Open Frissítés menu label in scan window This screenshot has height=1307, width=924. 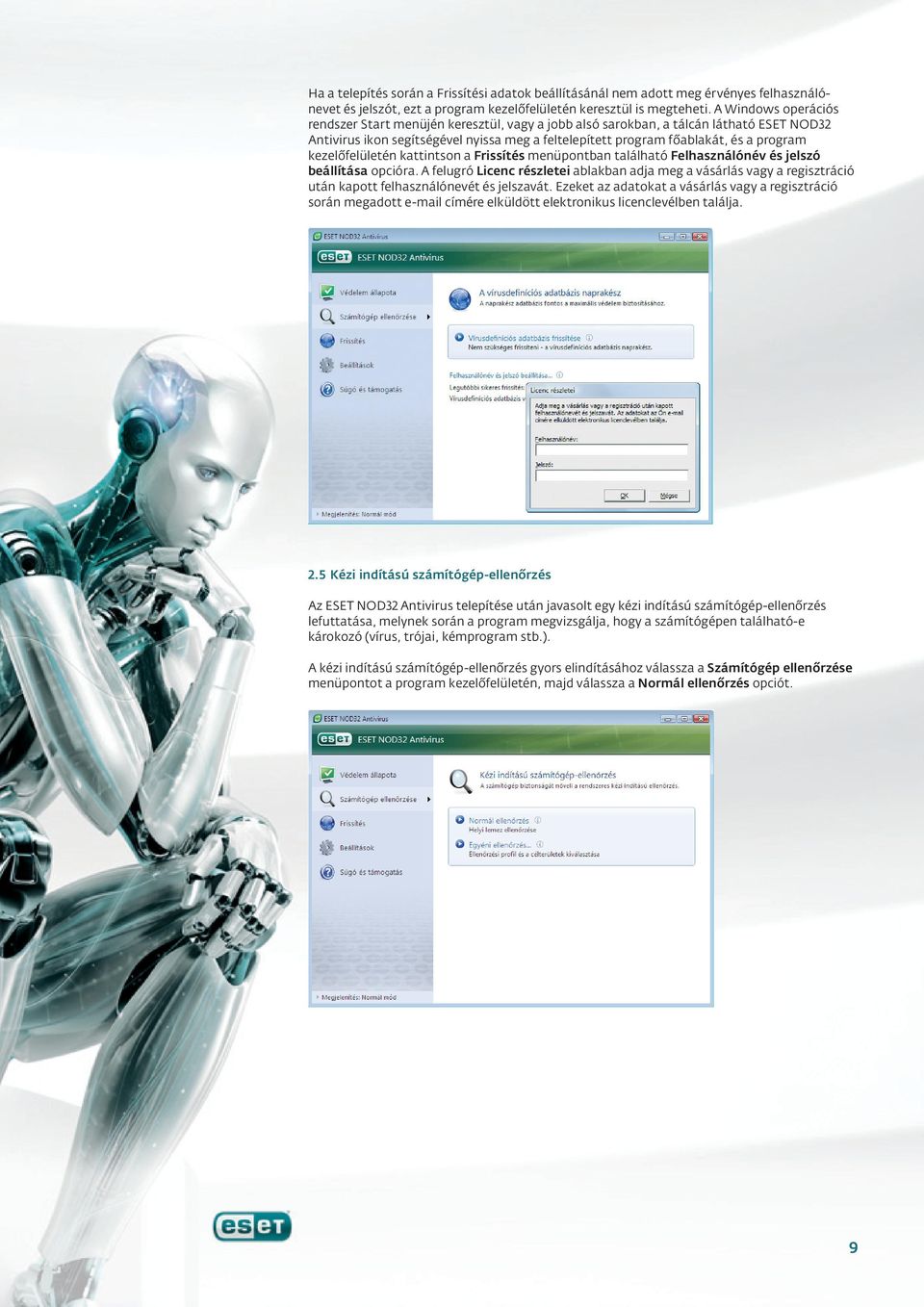(x=352, y=824)
